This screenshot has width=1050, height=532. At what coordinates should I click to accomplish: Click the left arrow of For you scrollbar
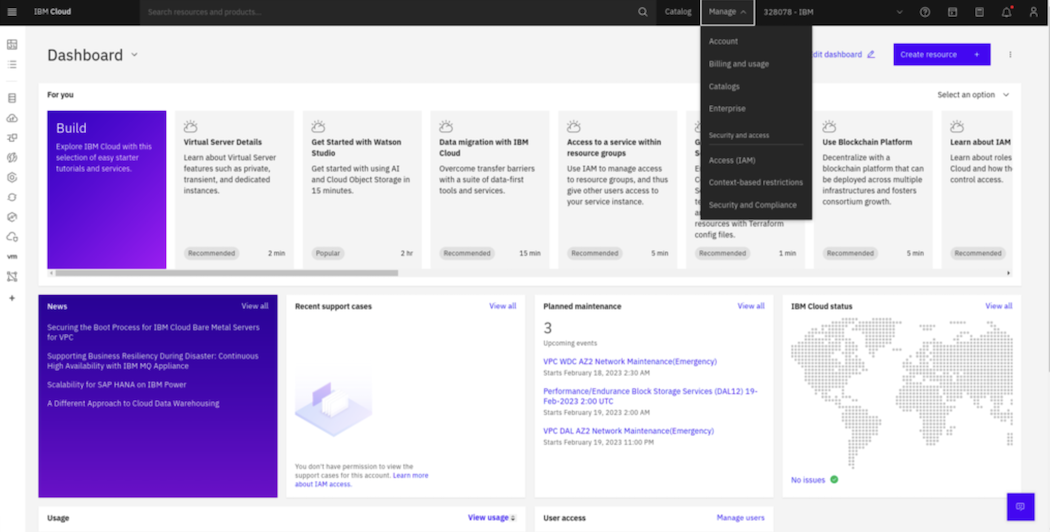[51, 273]
